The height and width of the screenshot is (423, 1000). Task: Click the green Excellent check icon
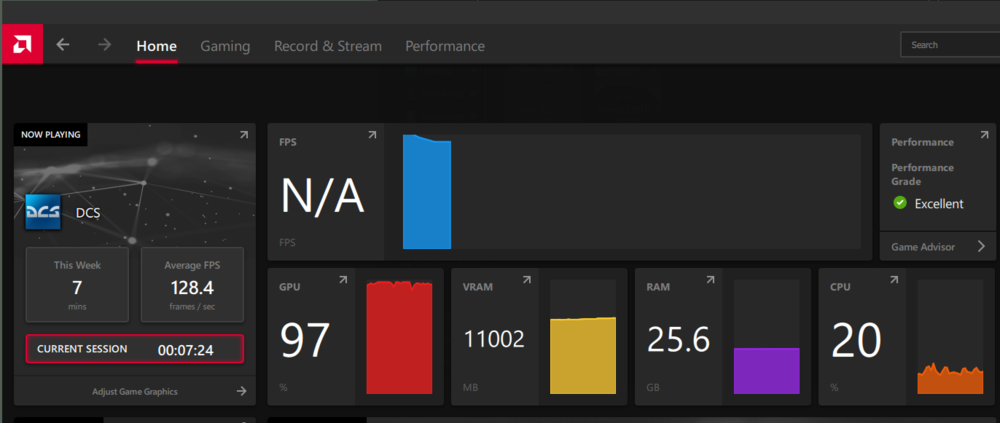pos(900,203)
